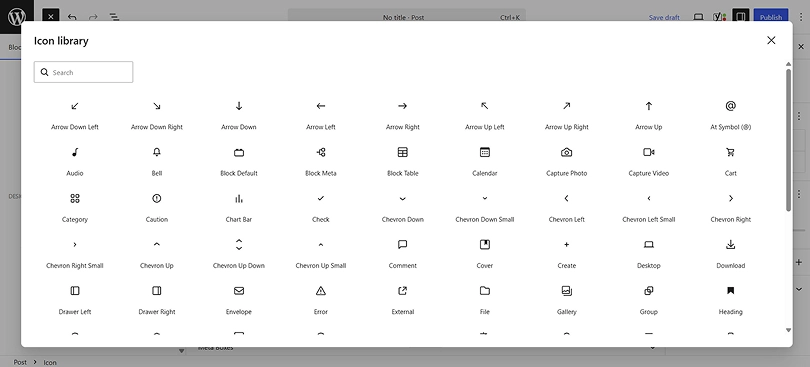Pick the Chevron Down Small icon
This screenshot has width=810, height=367.
pos(485,198)
